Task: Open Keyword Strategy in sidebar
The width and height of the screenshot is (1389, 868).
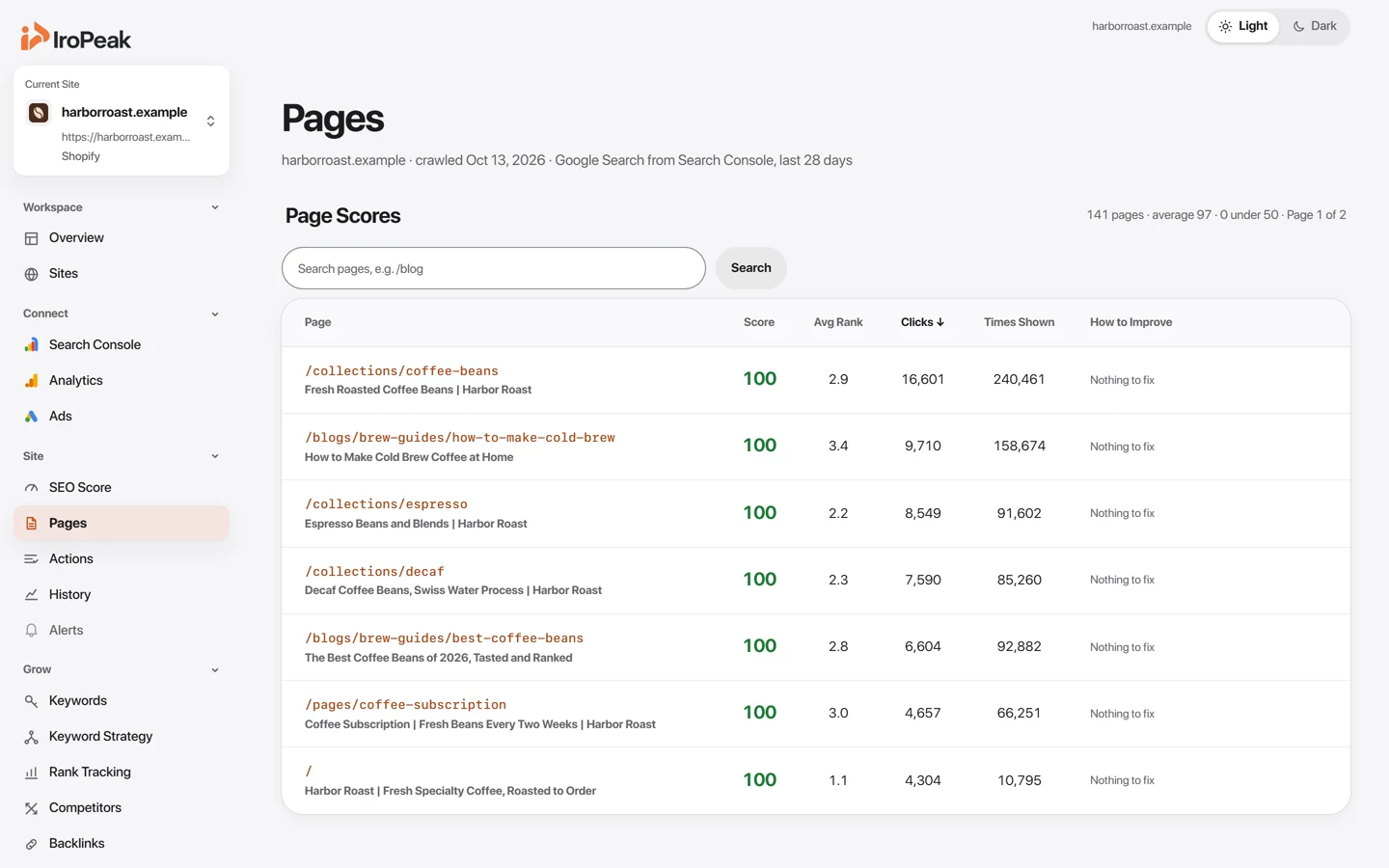Action: click(122, 737)
